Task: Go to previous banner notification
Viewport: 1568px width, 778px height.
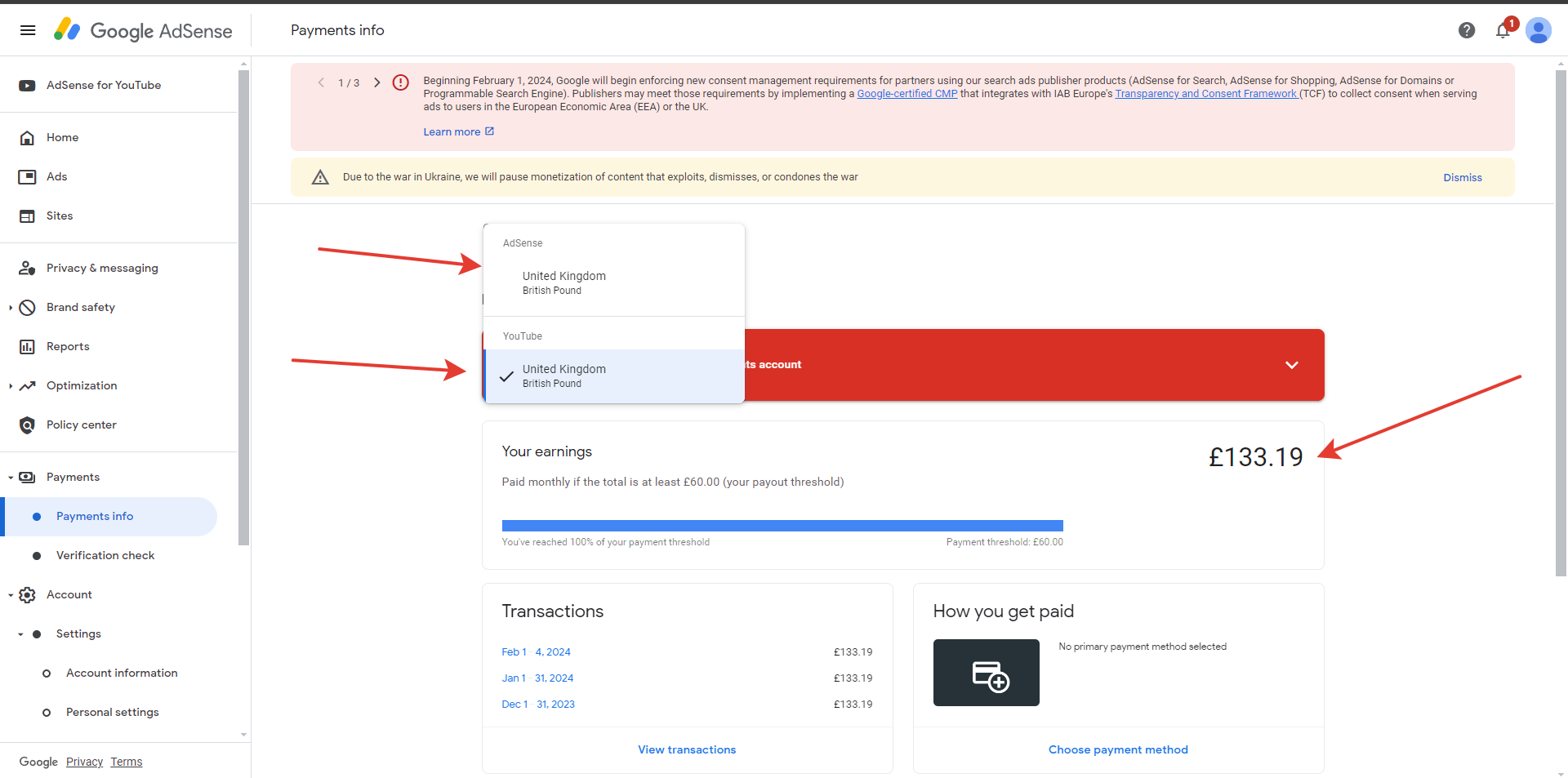Action: [x=321, y=82]
